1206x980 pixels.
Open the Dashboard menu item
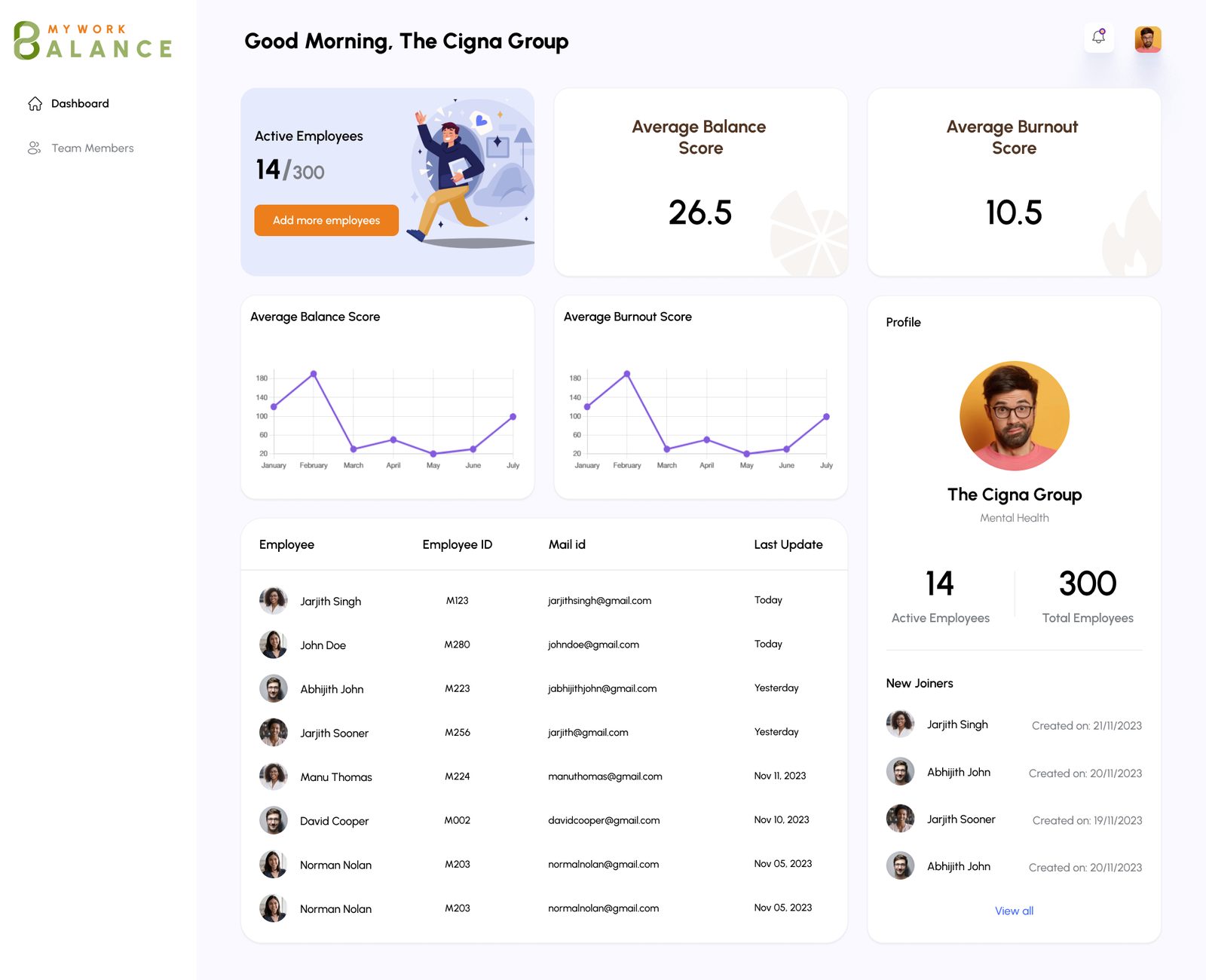pos(80,104)
